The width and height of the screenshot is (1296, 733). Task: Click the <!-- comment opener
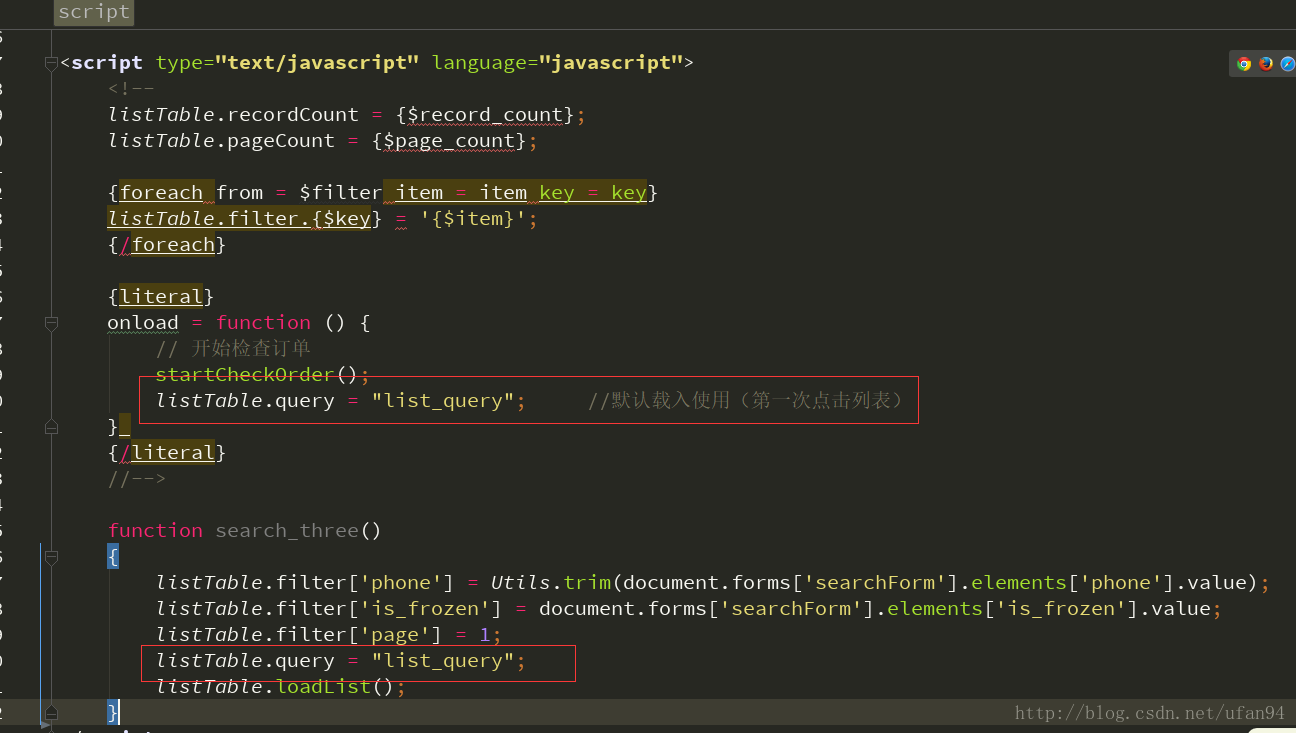pyautogui.click(x=131, y=89)
